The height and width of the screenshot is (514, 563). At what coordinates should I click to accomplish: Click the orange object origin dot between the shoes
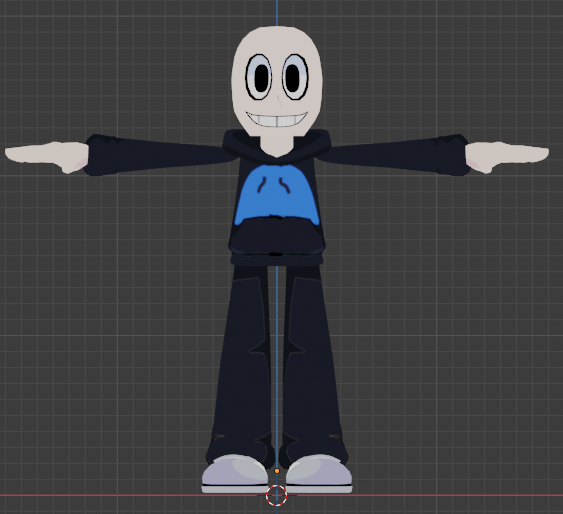(x=277, y=471)
